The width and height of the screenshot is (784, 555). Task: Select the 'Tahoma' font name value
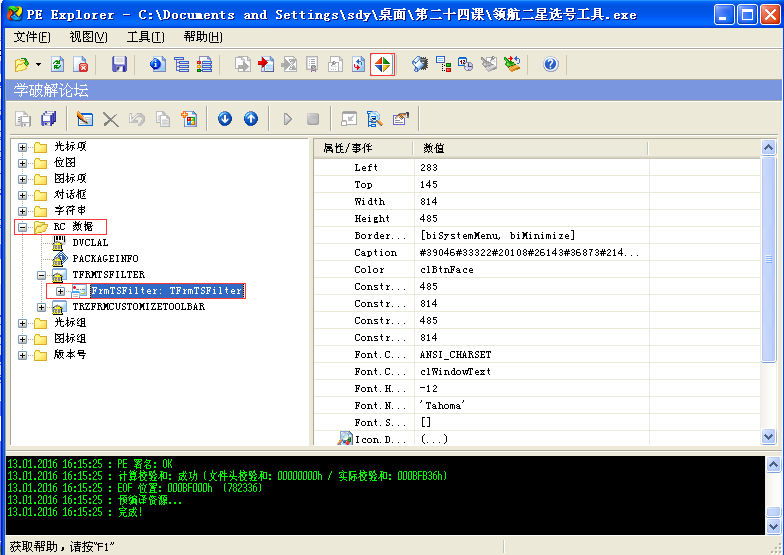tap(442, 406)
